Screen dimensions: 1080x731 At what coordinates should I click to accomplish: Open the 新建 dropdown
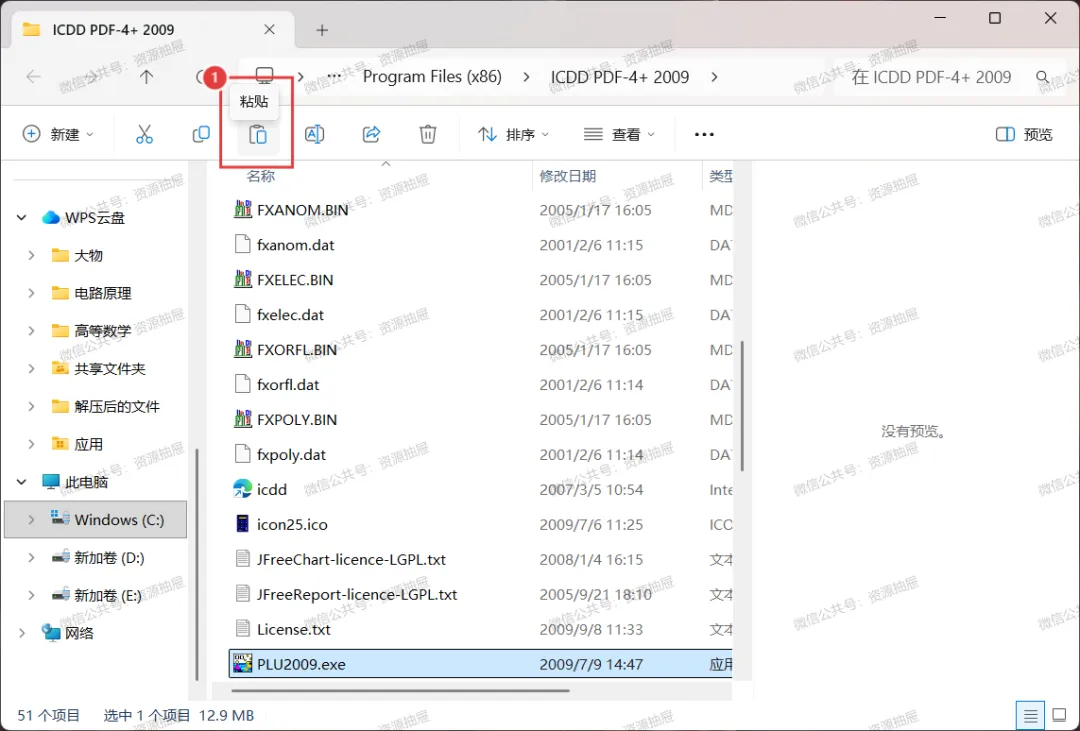58,134
